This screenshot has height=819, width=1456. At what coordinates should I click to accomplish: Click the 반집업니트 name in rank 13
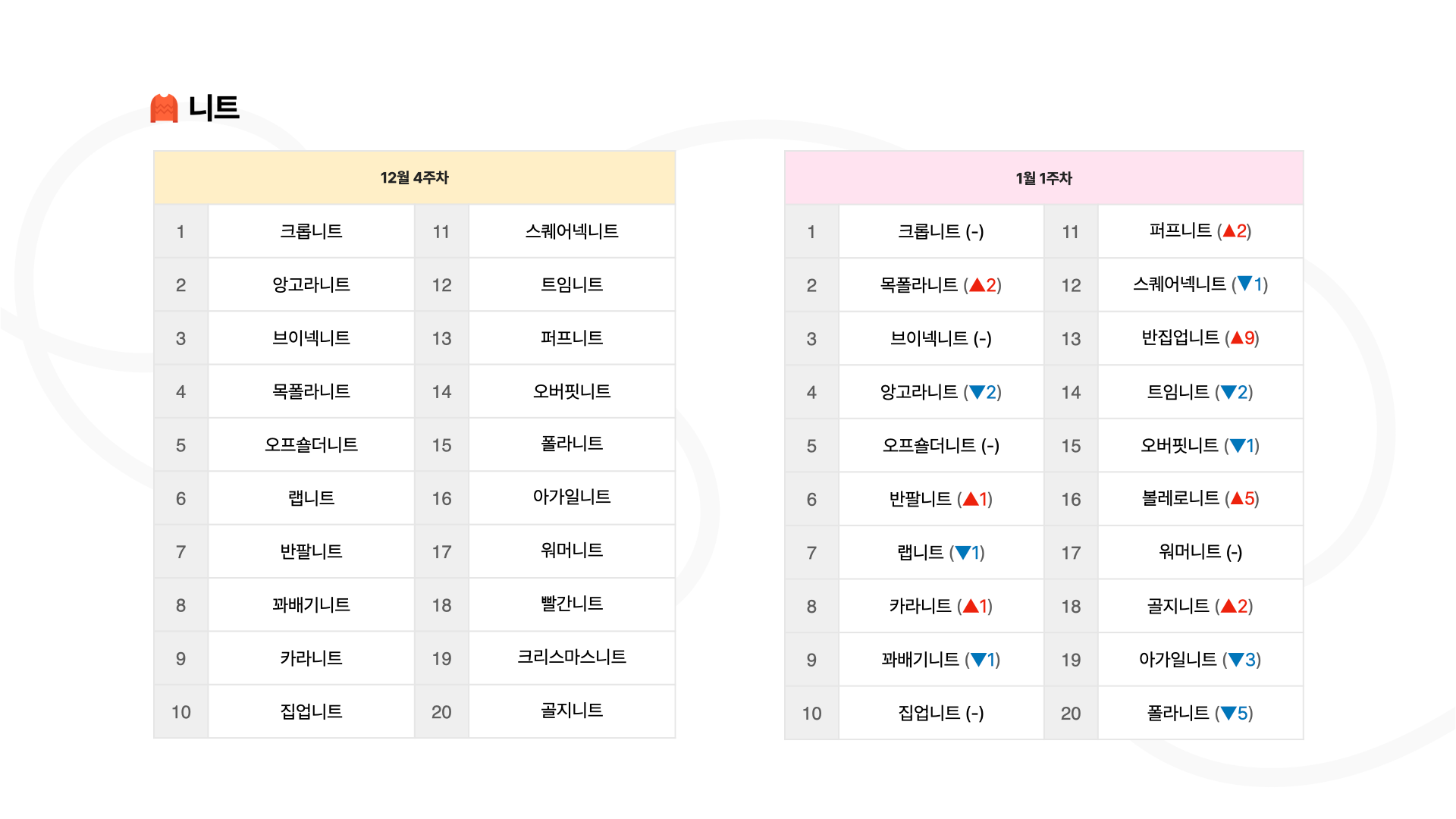click(x=1181, y=337)
